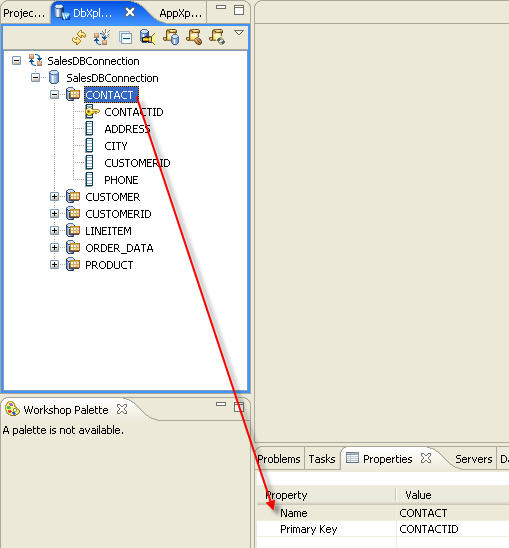Select the ORDER_DATA table label
This screenshot has height=548, width=509.
(x=119, y=248)
